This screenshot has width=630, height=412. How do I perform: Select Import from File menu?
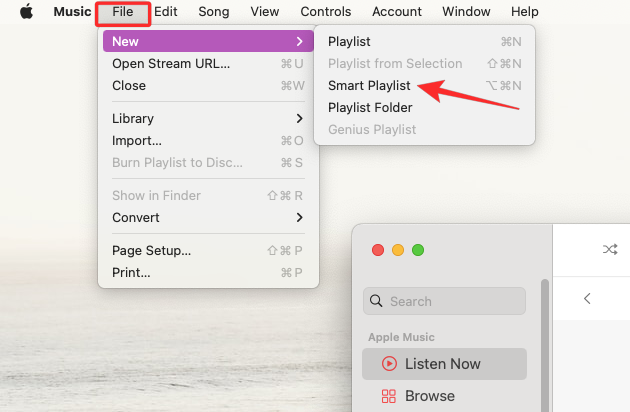click(137, 140)
